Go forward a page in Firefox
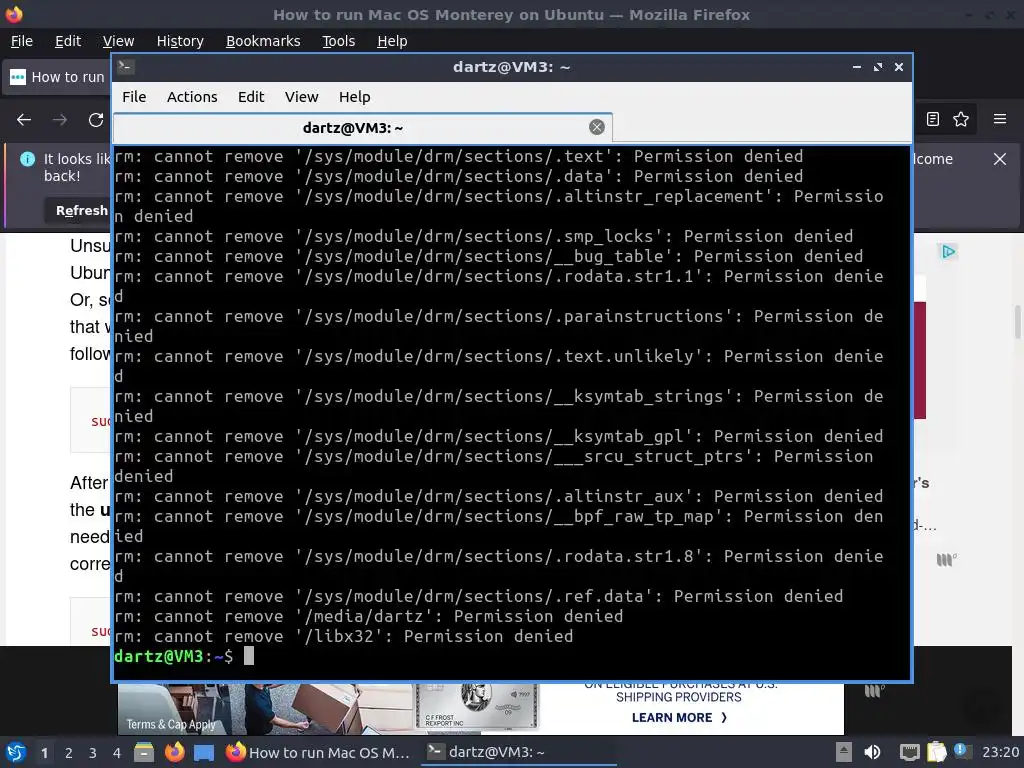This screenshot has height=768, width=1024. [60, 120]
